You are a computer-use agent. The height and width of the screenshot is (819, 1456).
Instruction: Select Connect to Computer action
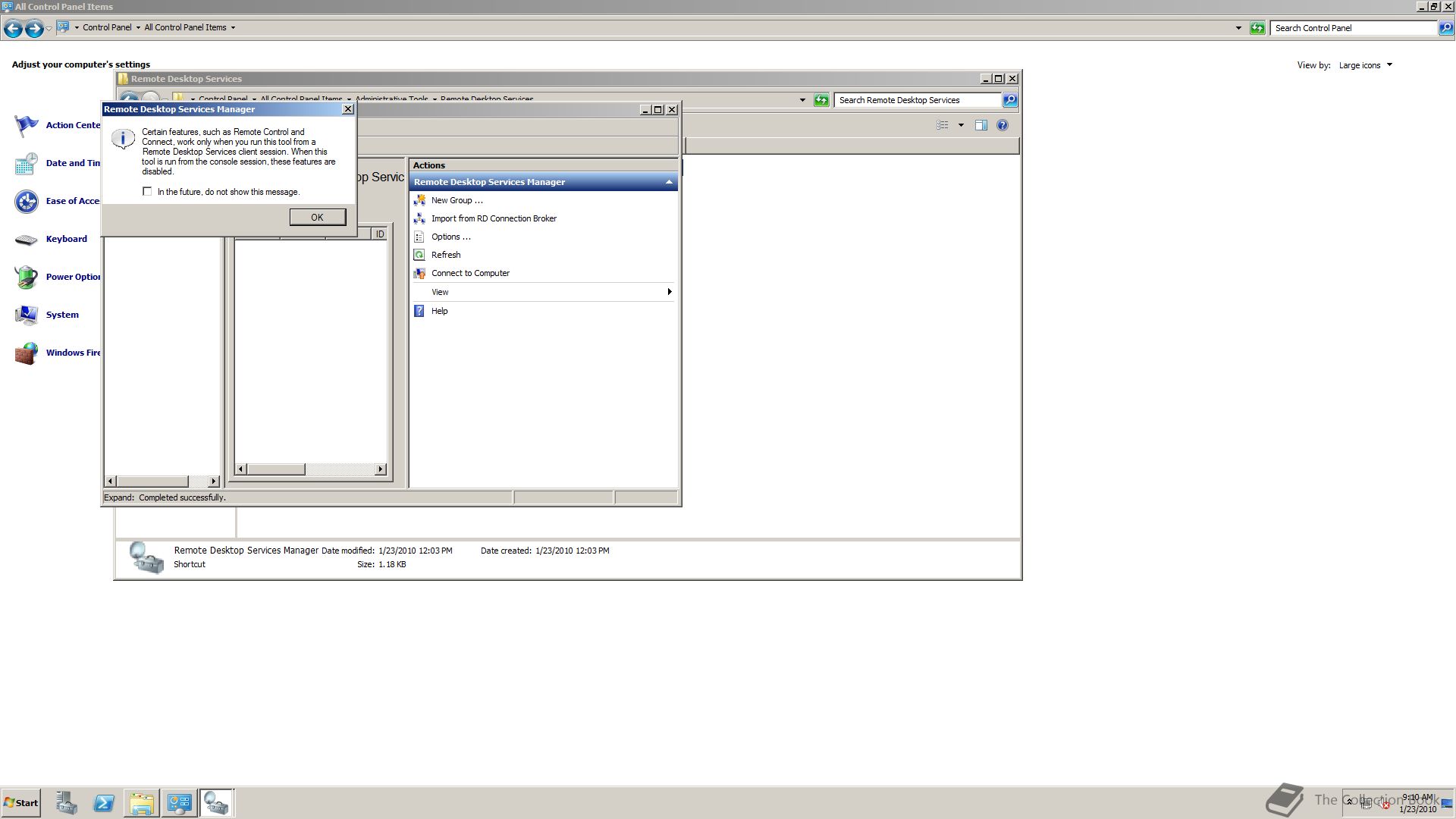(x=470, y=273)
